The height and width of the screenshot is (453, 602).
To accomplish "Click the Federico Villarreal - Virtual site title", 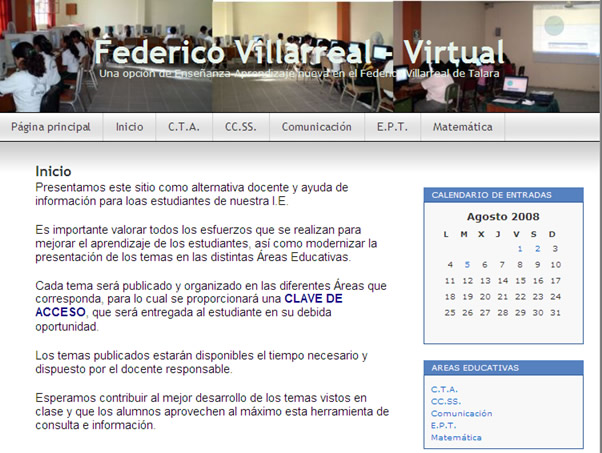I will [x=298, y=51].
